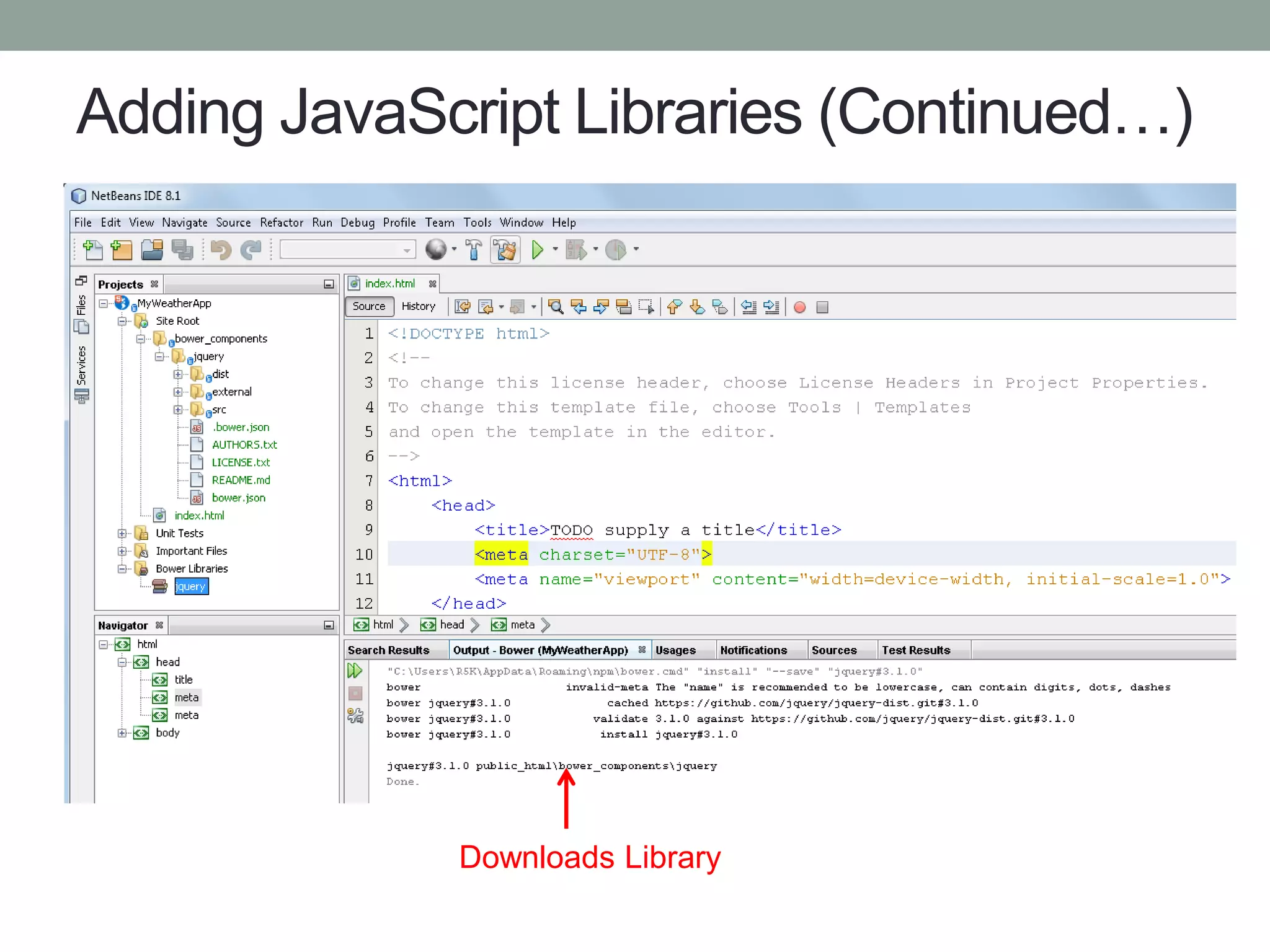The width and height of the screenshot is (1270, 952).
Task: Click the red Start Macro Recording icon
Action: coord(800,307)
